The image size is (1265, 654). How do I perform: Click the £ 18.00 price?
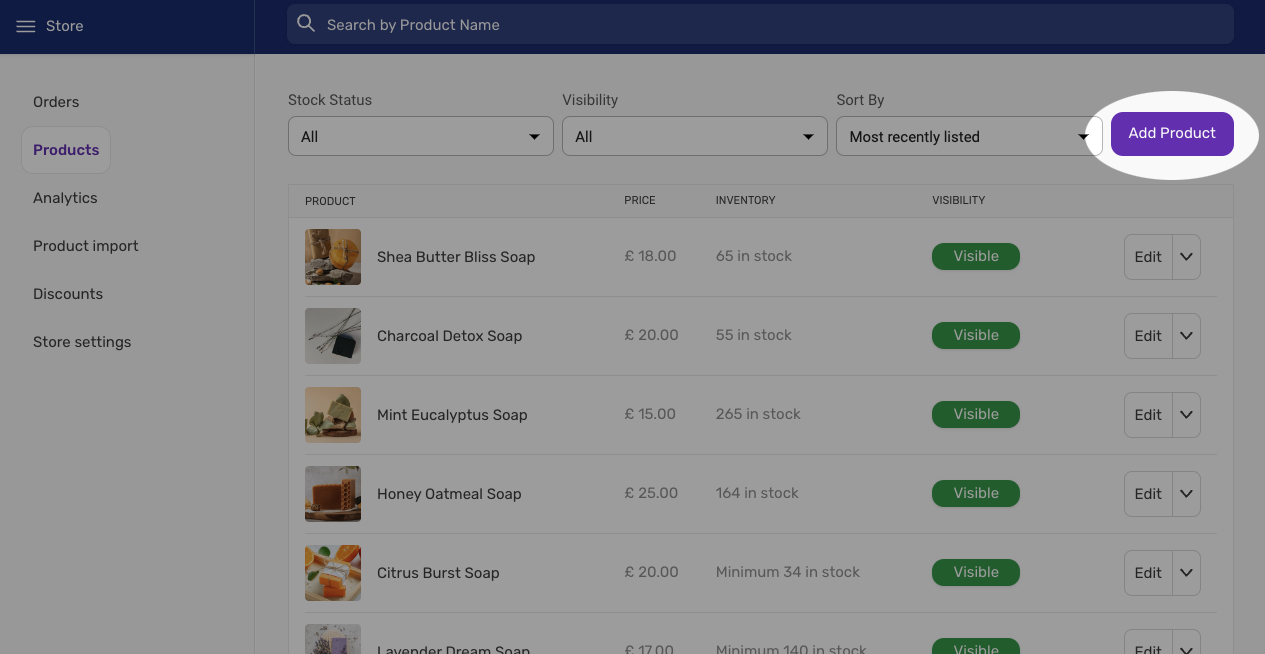[651, 256]
